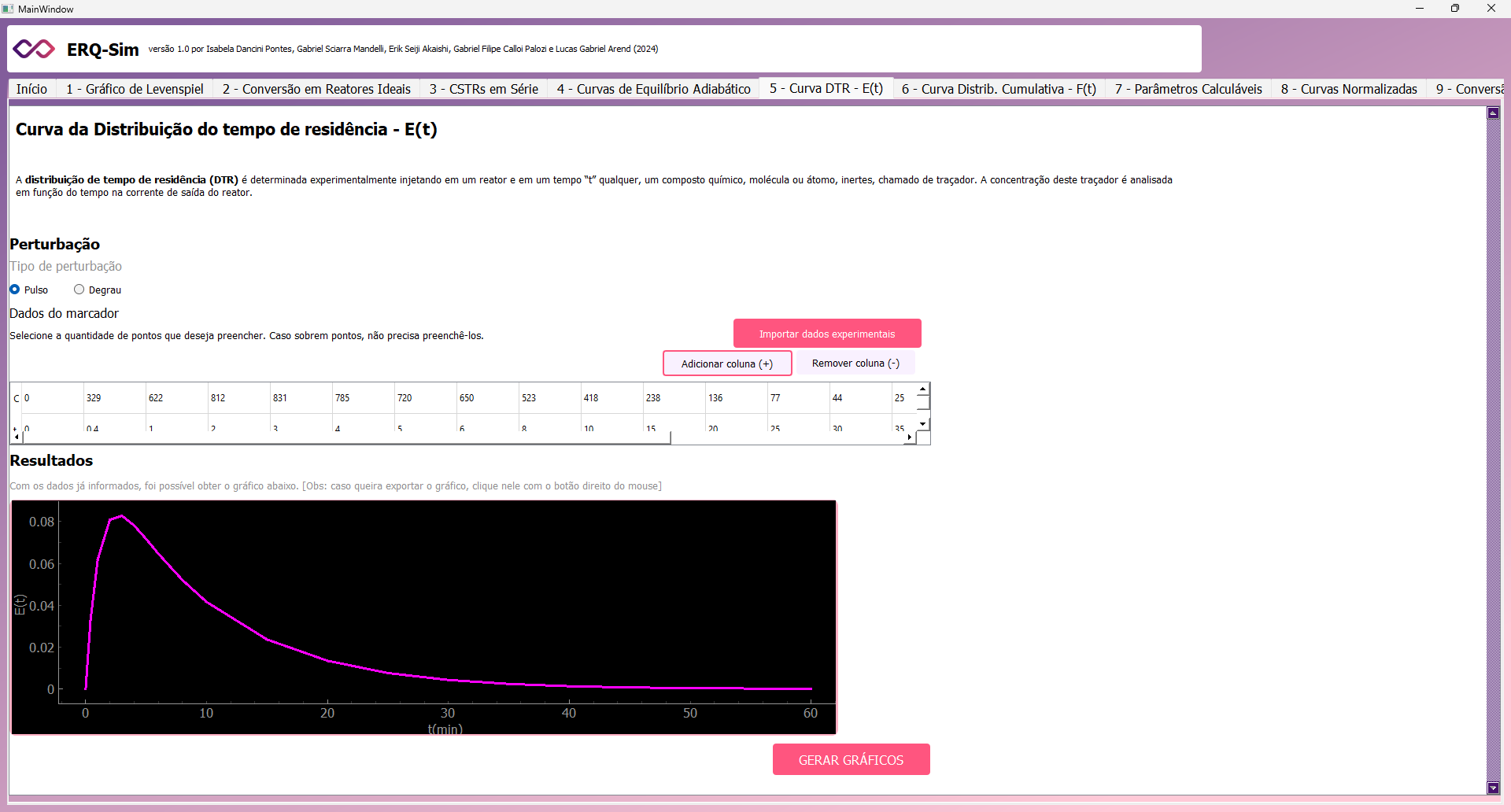Click the table cell containing 831
Screen dimensions: 1511x812
coord(300,398)
